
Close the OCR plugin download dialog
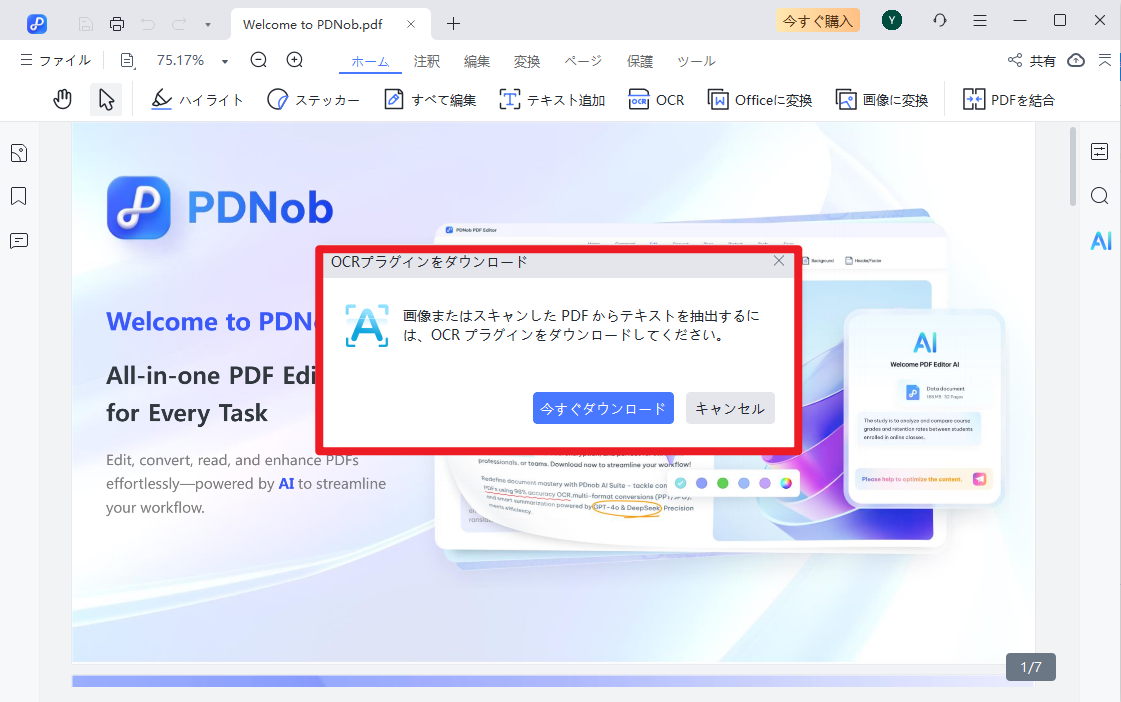click(x=779, y=261)
